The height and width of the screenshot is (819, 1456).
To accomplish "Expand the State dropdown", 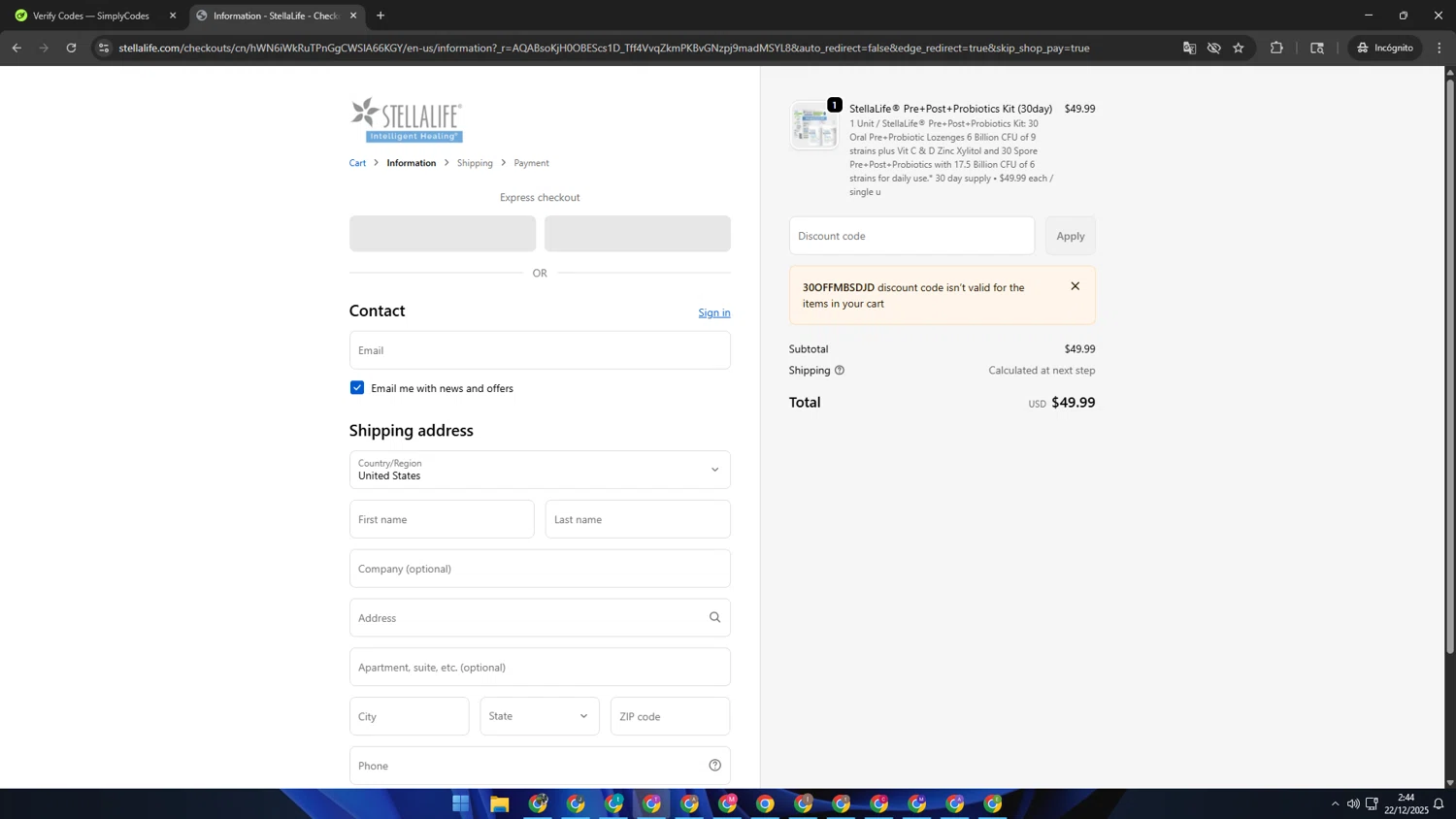I will pos(540,716).
